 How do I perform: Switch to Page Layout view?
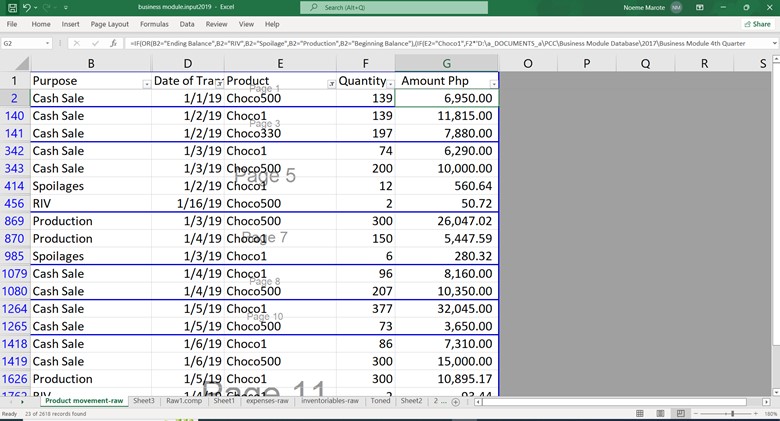660,414
